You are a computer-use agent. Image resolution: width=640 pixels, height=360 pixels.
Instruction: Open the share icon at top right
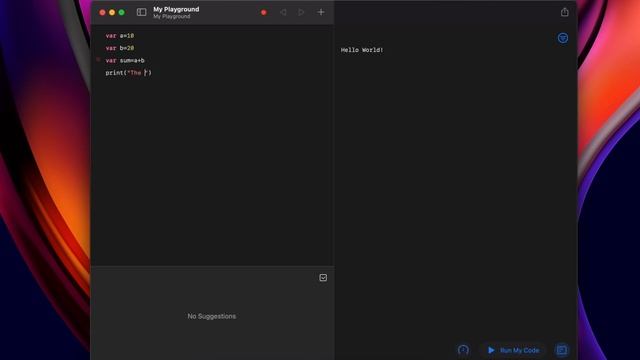tap(564, 12)
